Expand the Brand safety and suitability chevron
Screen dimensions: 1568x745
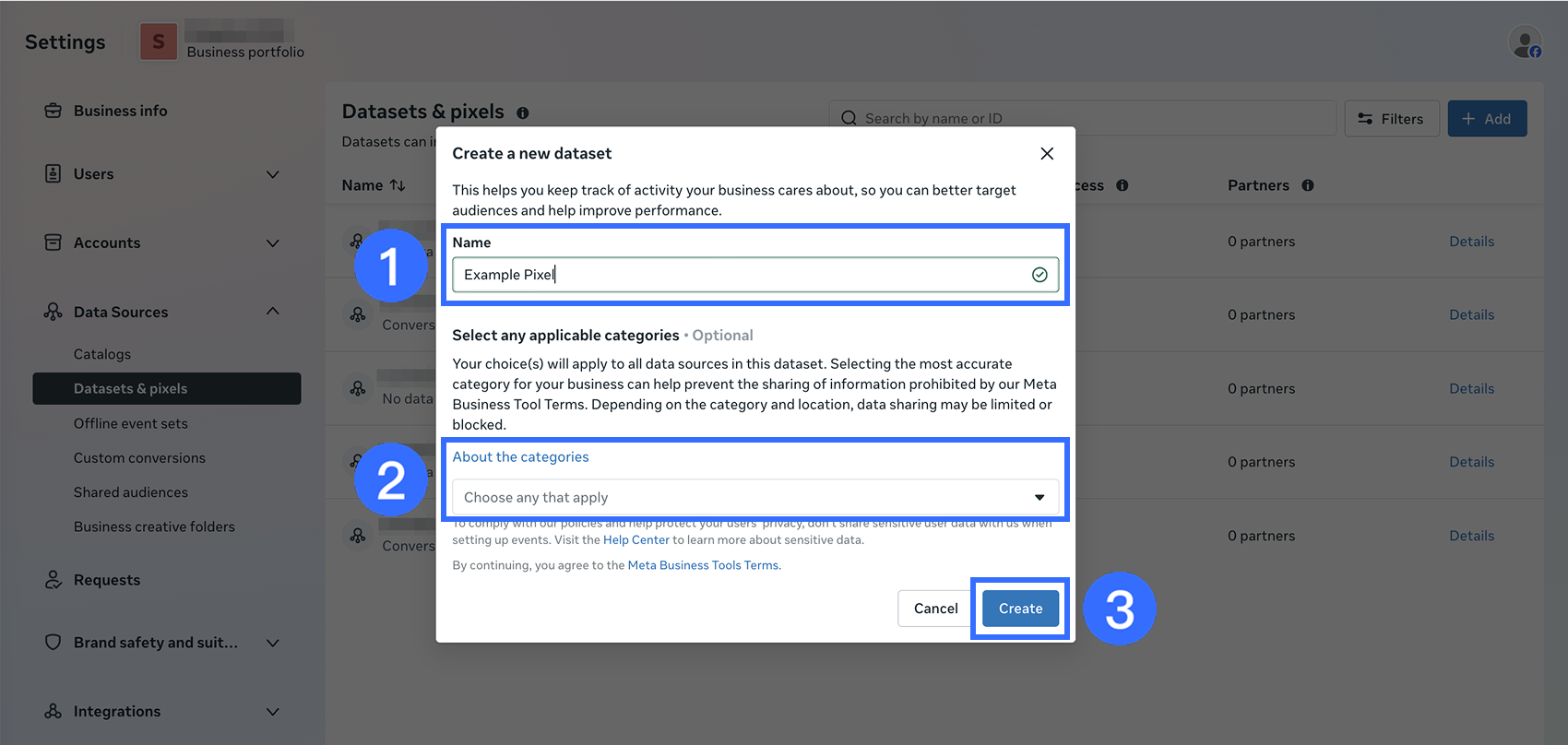pos(273,643)
